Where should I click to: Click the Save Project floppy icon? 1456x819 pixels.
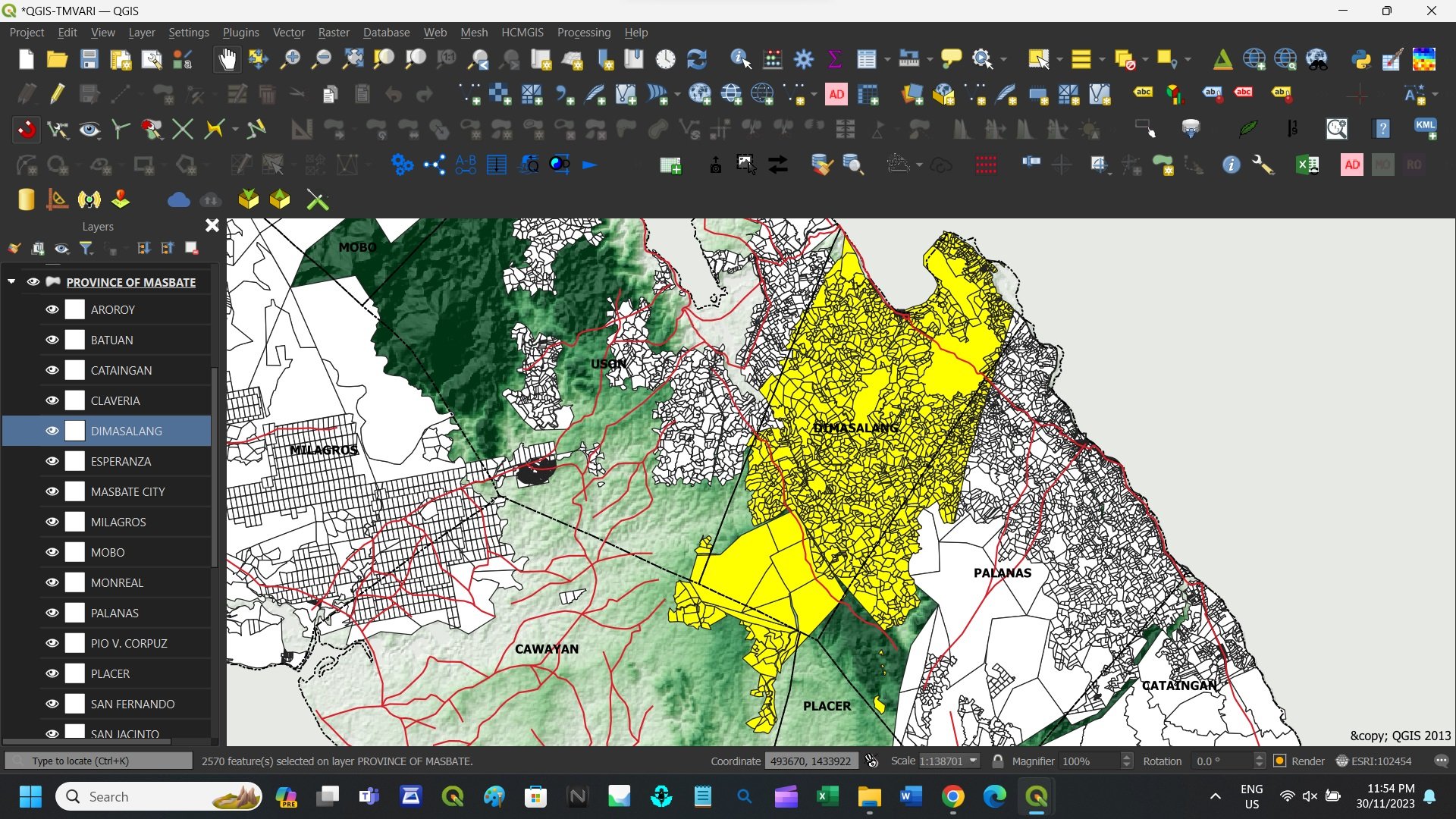pyautogui.click(x=89, y=59)
